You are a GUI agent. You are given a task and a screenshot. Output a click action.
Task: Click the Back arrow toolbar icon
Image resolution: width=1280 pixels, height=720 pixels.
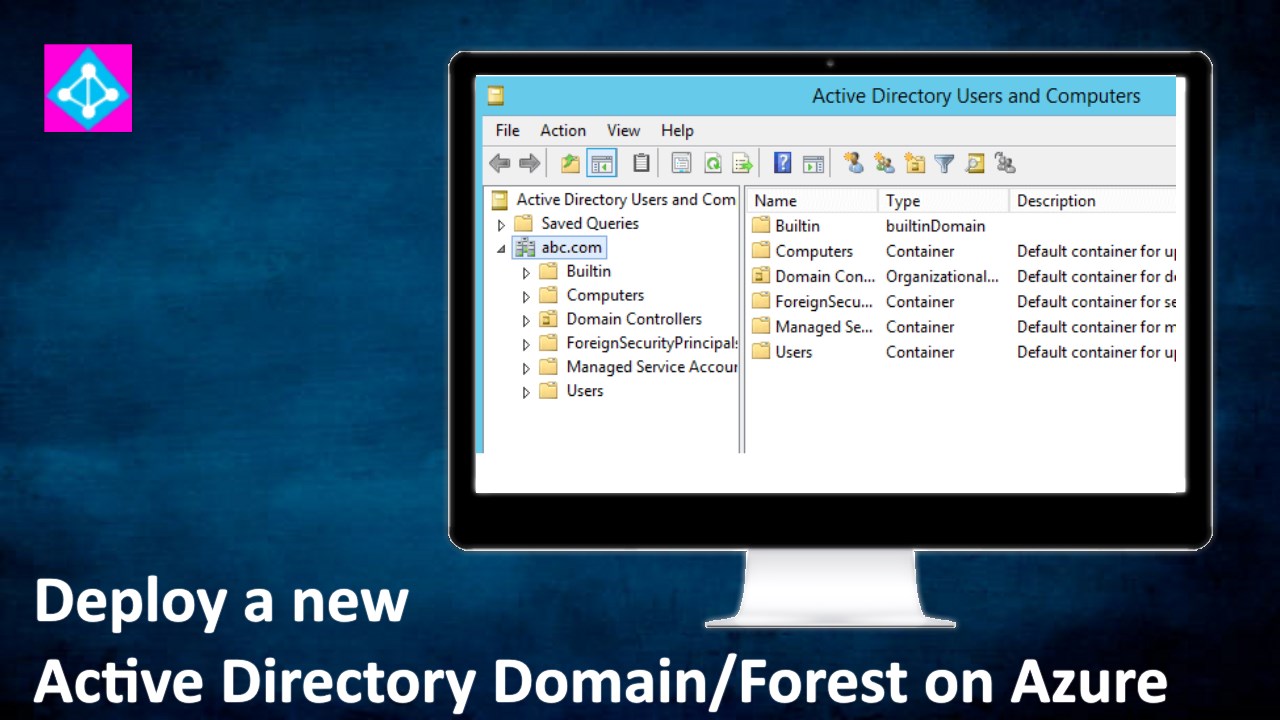tap(500, 164)
